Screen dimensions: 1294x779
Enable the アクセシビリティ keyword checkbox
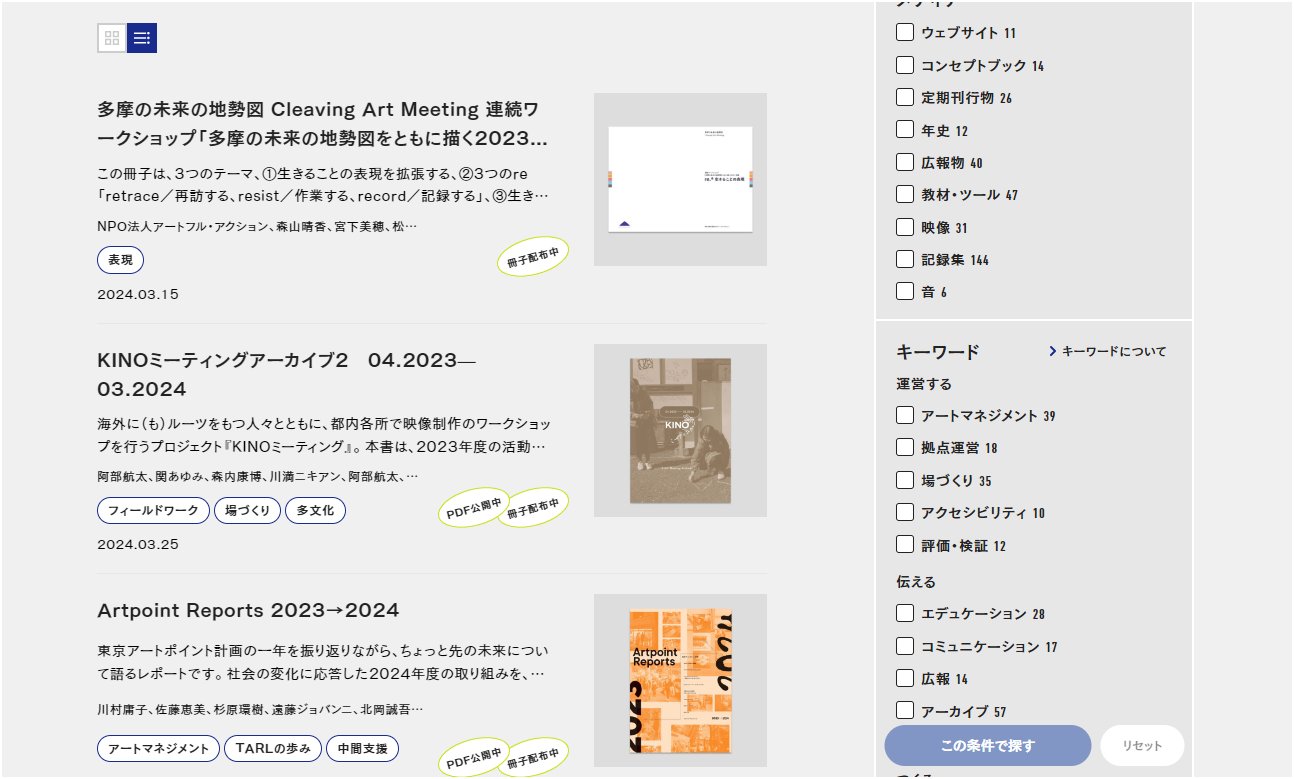coord(905,512)
